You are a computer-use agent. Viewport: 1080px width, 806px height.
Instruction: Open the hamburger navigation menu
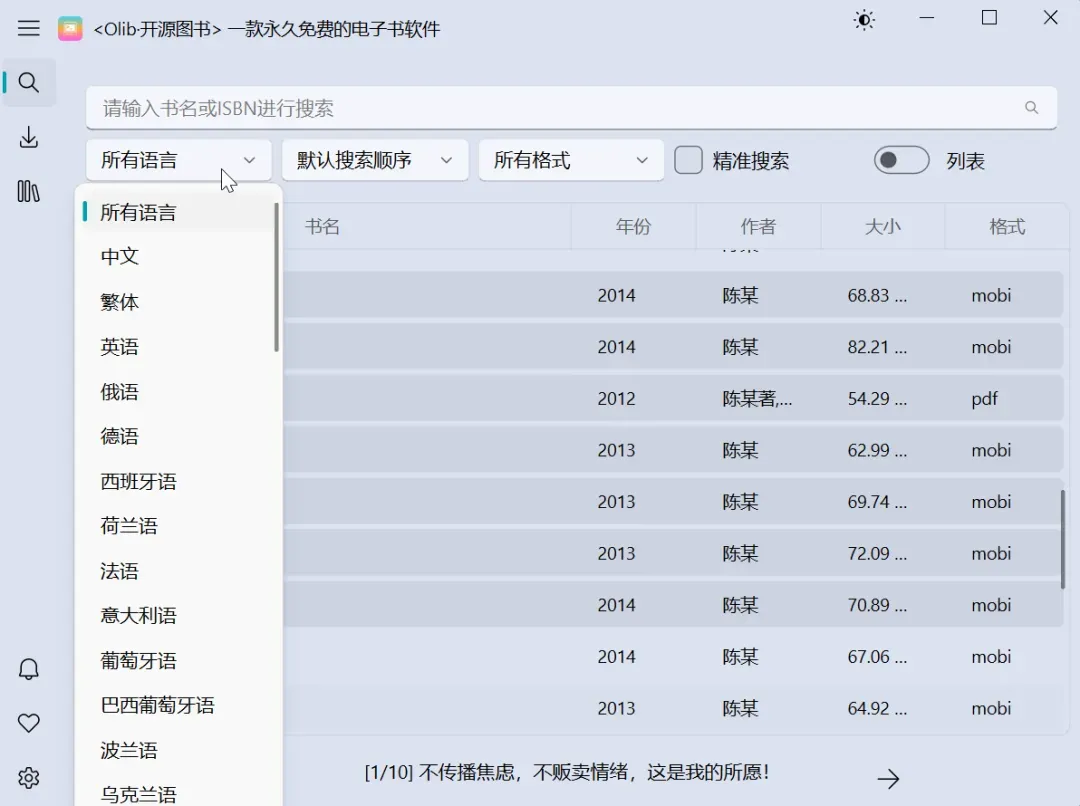[29, 28]
